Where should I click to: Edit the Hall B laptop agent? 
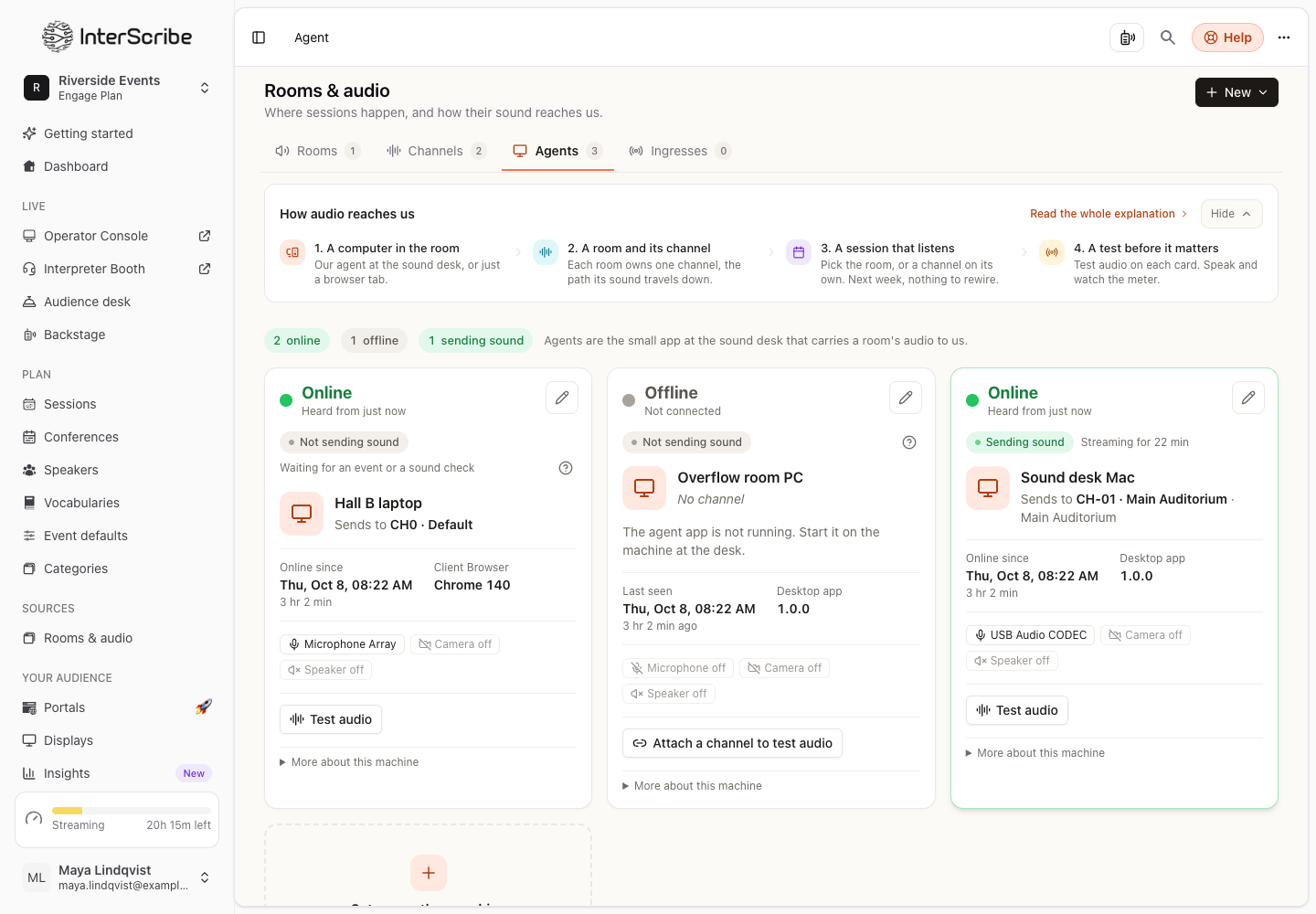562,398
